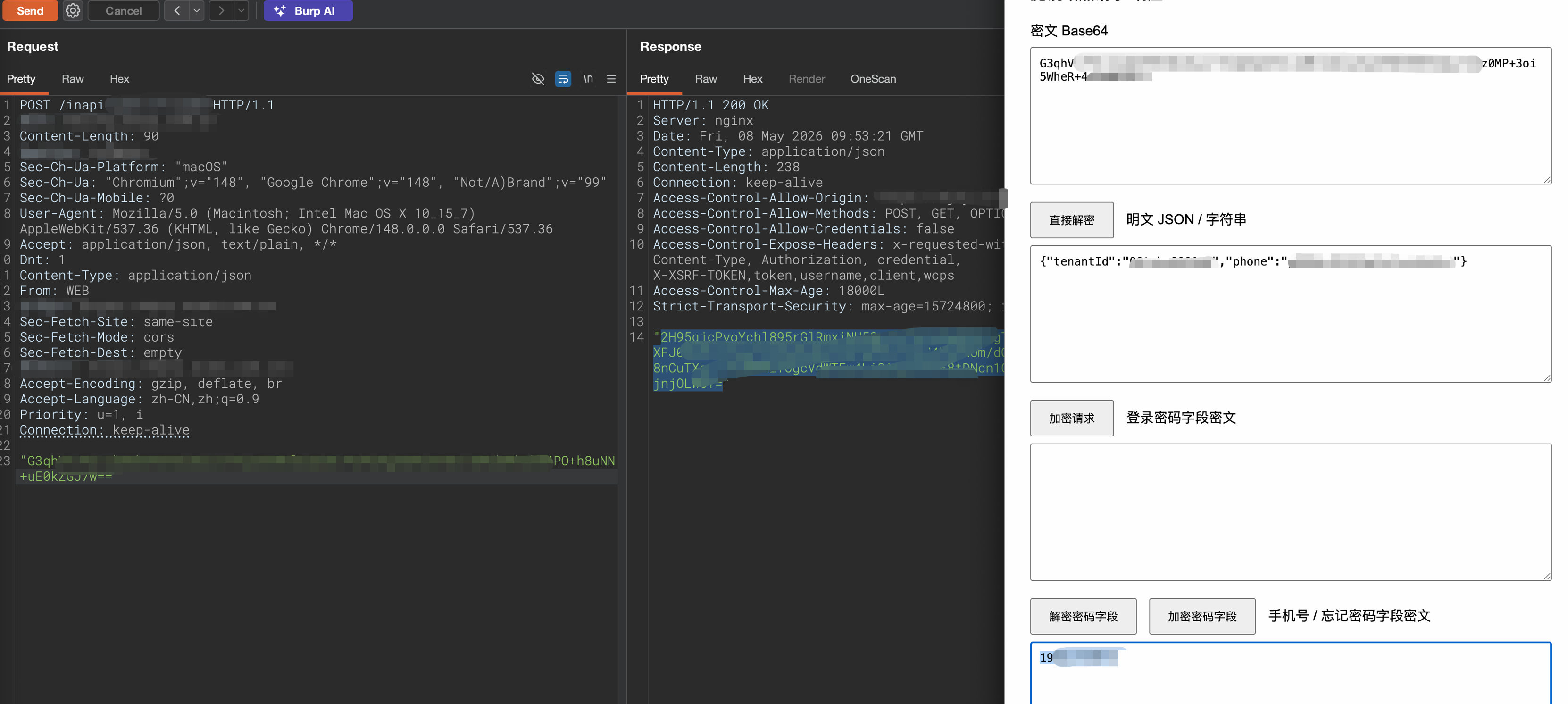Click the Priority: u=1, i header
The height and width of the screenshot is (704, 1568).
coord(82,415)
